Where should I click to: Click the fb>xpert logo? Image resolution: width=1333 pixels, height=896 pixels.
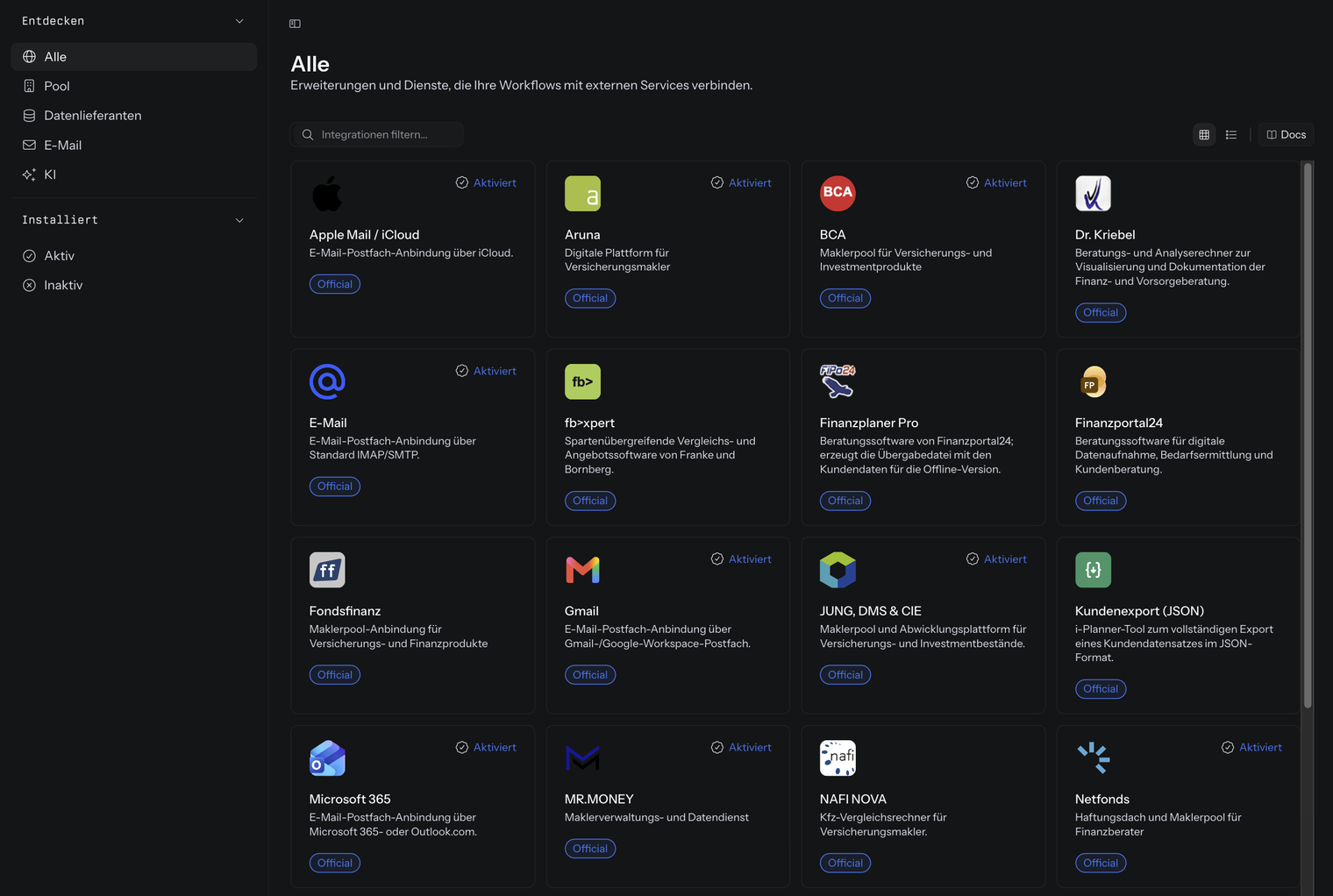pos(582,381)
